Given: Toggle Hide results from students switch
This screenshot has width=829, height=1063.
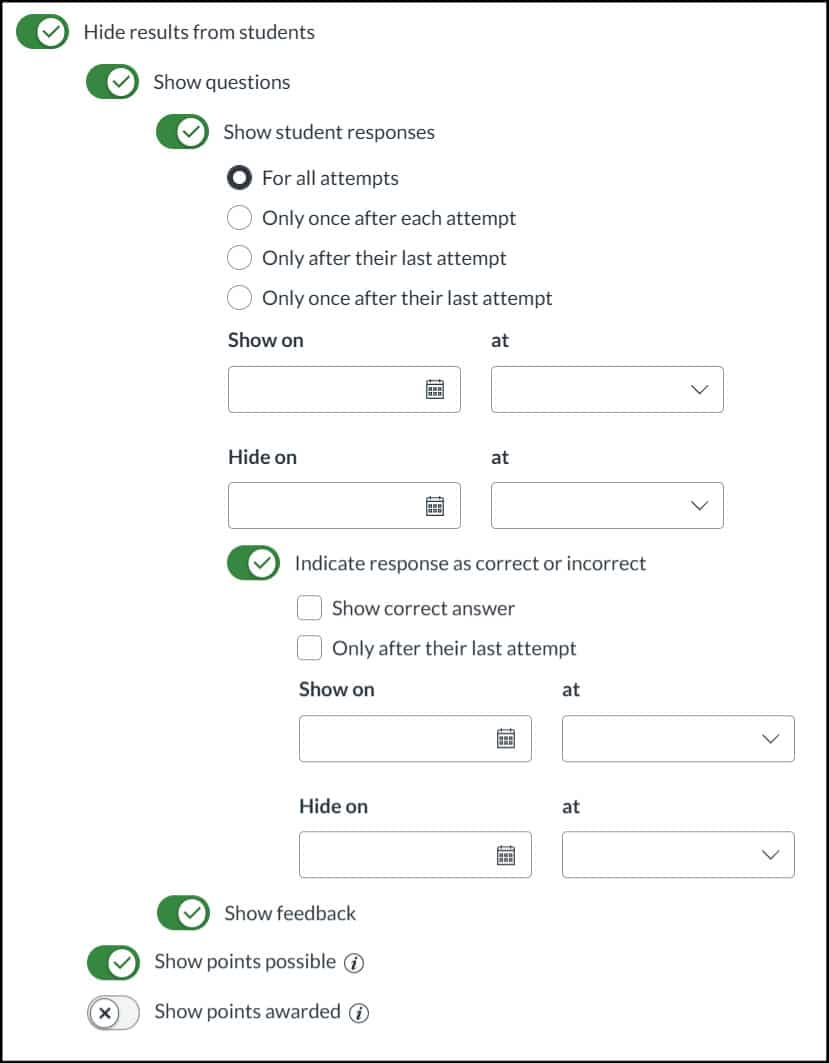Looking at the screenshot, I should click(43, 32).
